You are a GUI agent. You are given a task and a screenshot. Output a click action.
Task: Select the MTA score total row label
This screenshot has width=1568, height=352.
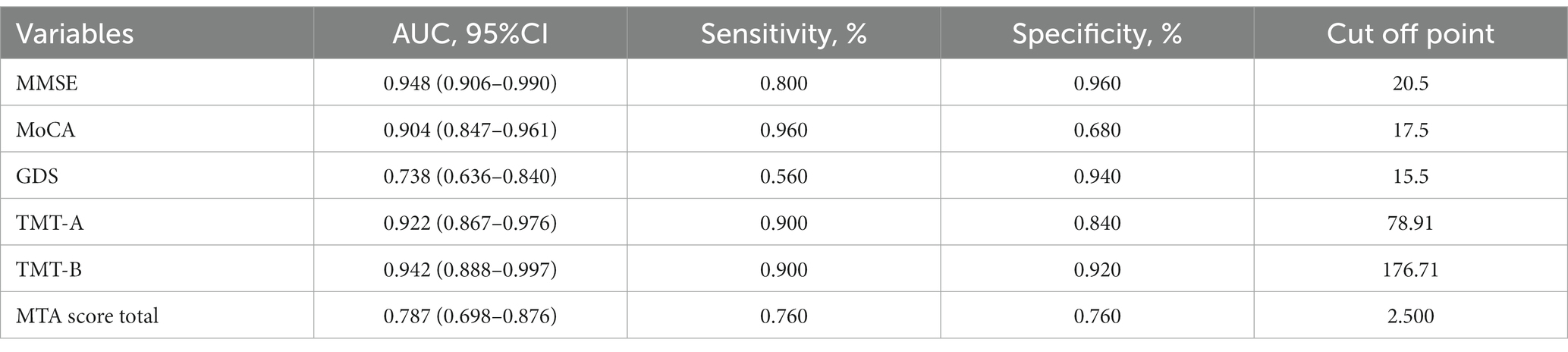tap(87, 316)
